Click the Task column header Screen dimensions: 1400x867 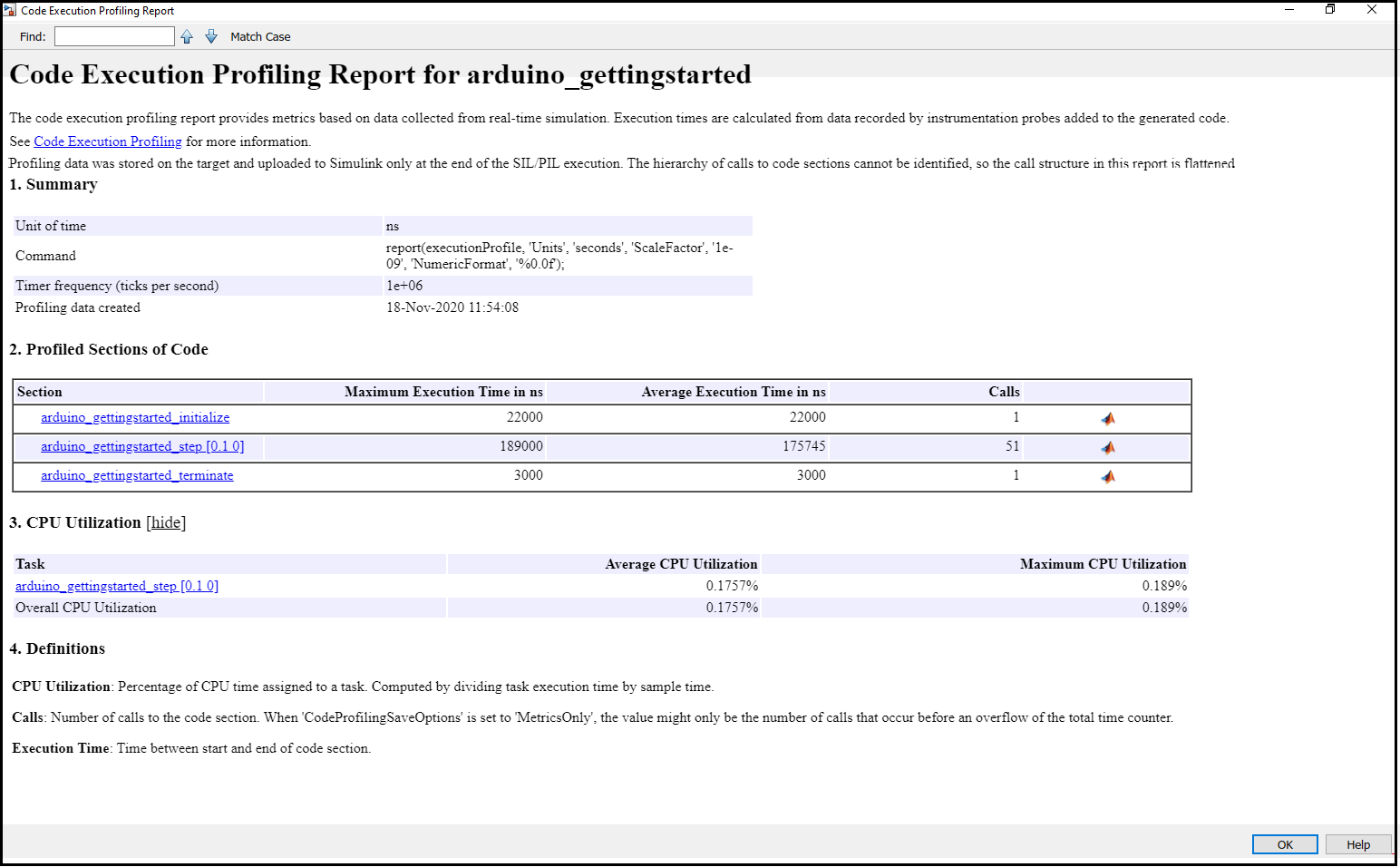pyautogui.click(x=30, y=564)
